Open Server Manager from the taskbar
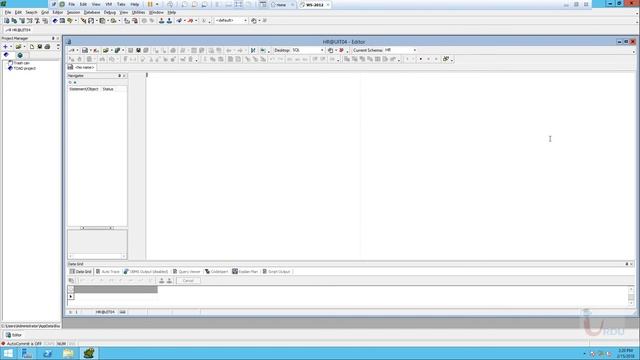 point(27,353)
